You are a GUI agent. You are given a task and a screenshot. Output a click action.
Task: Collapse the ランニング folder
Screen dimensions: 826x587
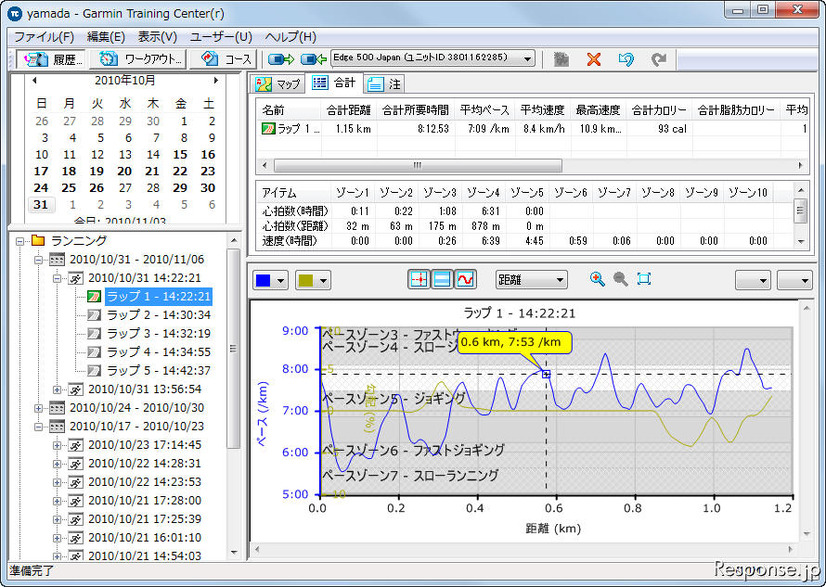[20, 241]
